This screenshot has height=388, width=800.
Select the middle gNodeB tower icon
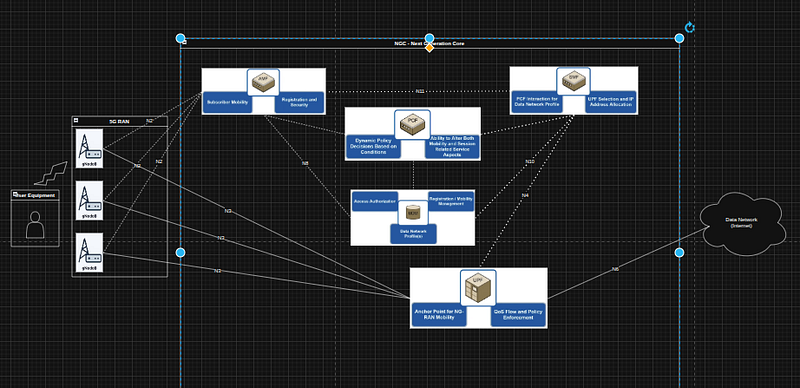click(89, 200)
